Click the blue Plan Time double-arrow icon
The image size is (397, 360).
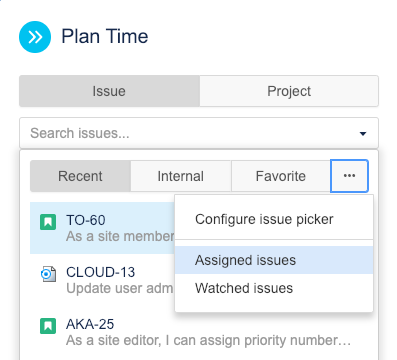[x=35, y=37]
